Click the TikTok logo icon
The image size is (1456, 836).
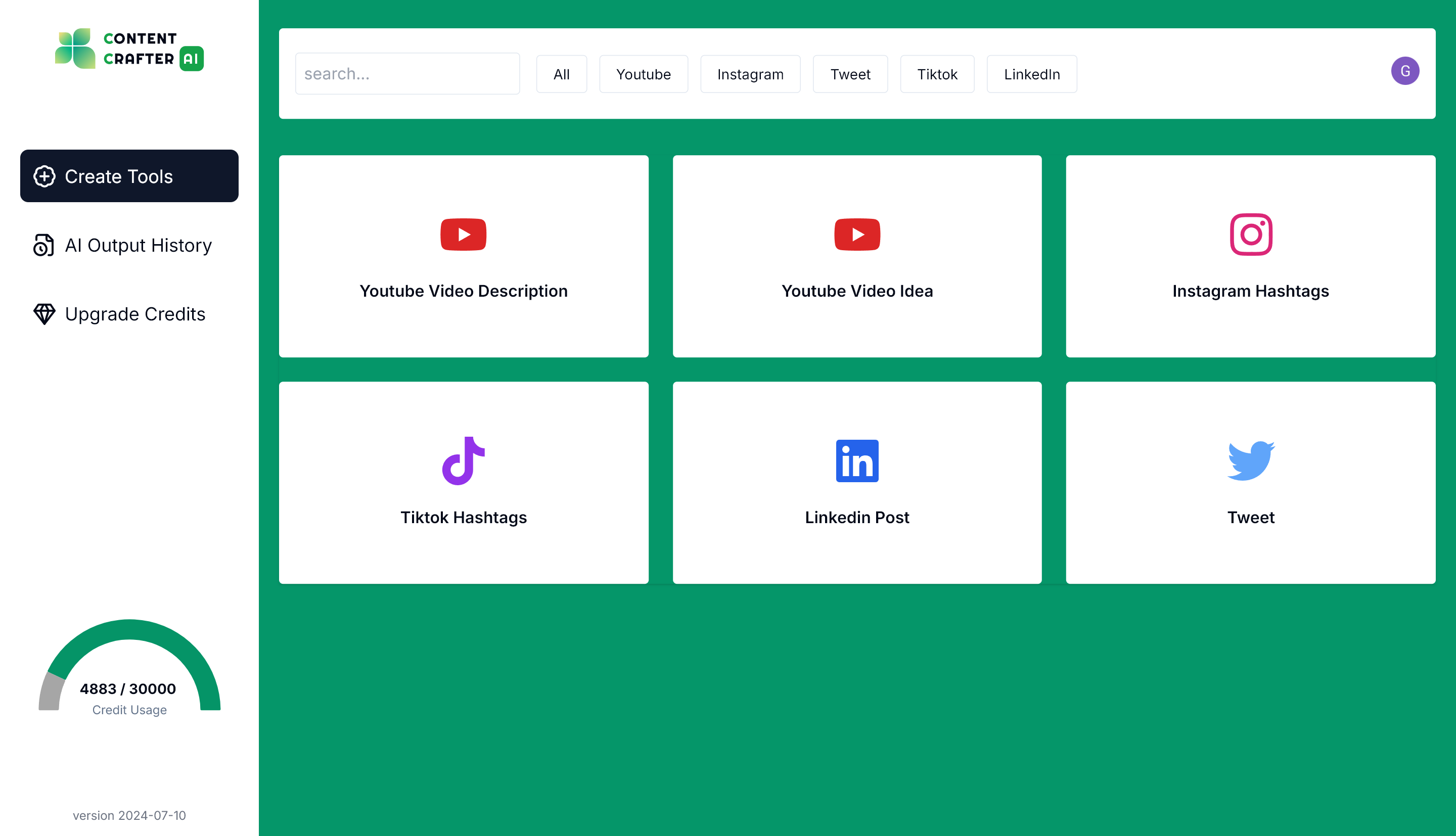463,460
